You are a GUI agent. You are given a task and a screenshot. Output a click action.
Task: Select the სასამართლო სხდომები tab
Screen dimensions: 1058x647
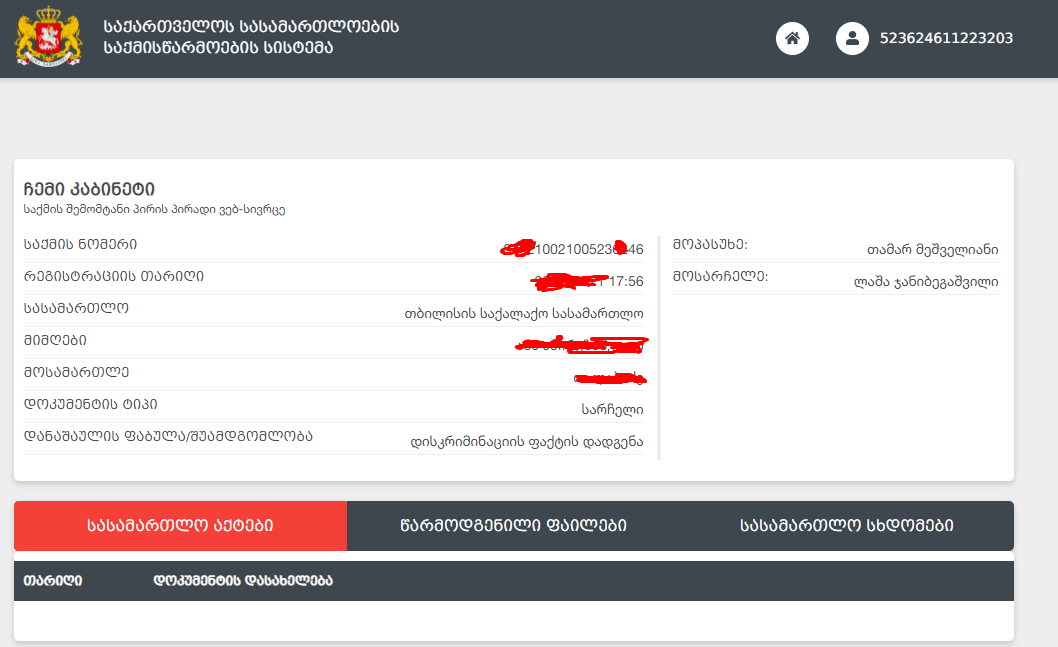(x=846, y=526)
